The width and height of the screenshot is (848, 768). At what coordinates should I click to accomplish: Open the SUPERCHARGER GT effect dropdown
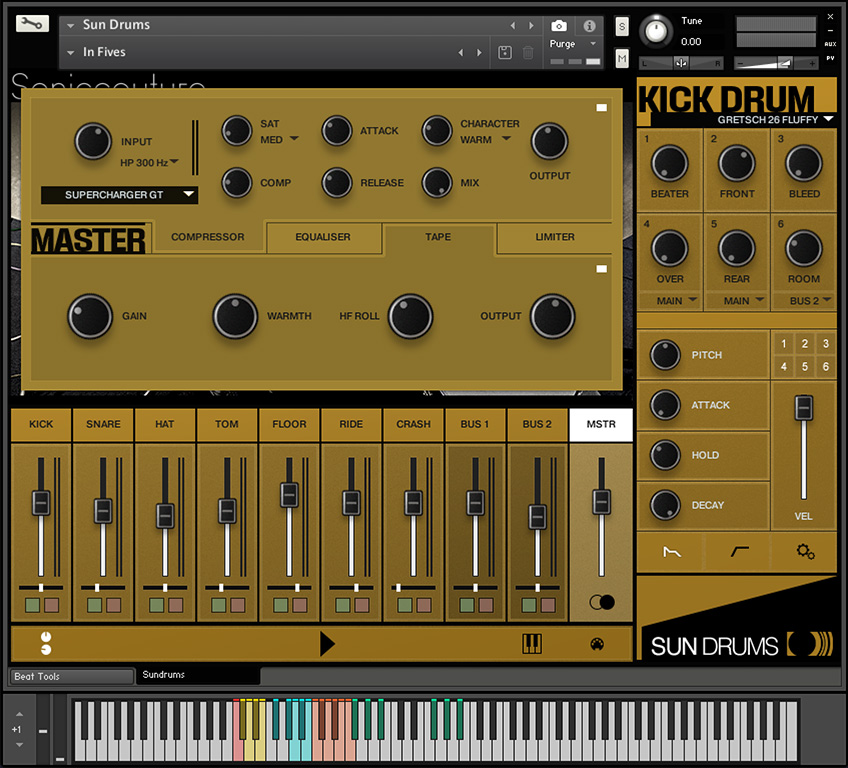(x=120, y=195)
